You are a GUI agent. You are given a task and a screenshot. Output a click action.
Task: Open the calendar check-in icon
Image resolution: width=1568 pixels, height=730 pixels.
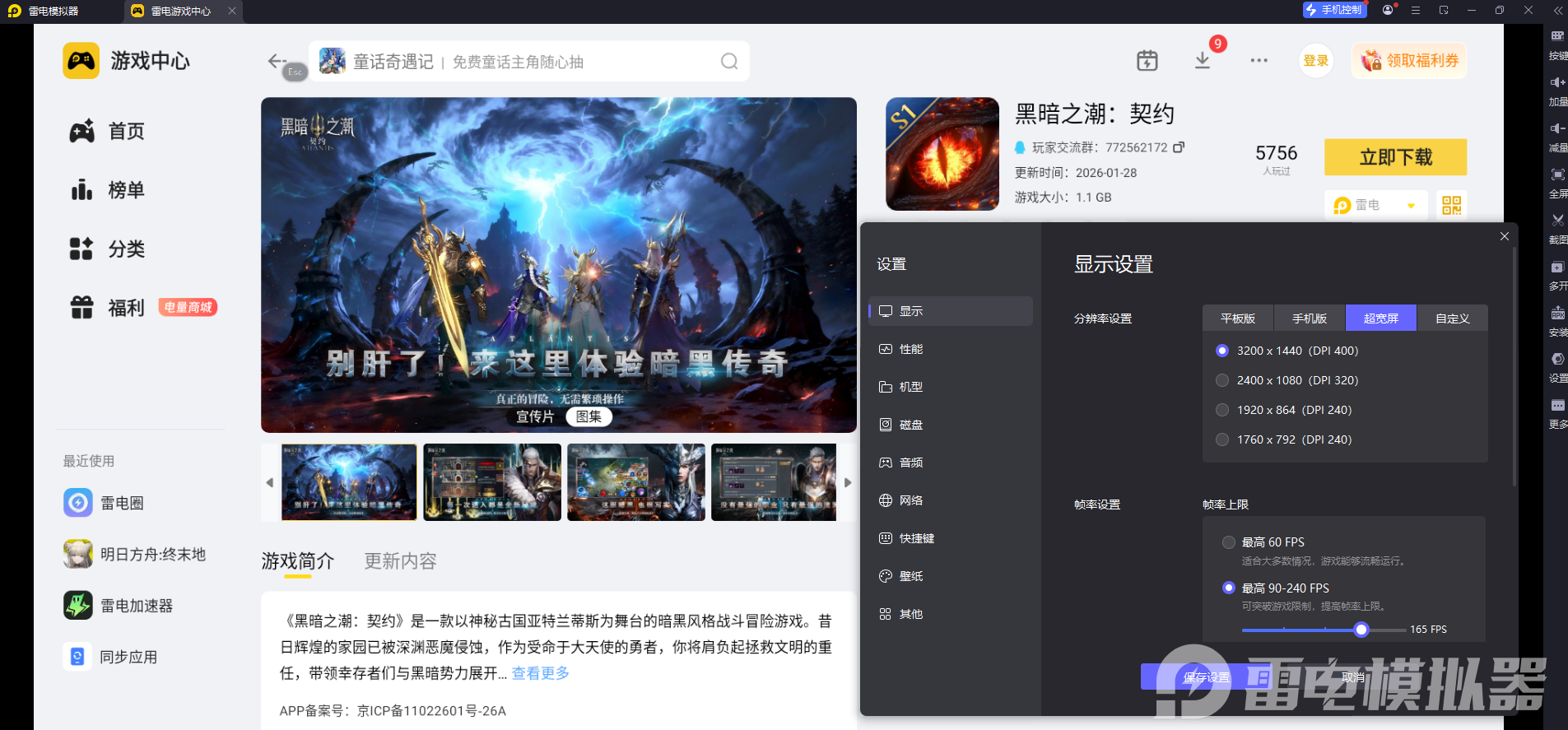[1147, 61]
